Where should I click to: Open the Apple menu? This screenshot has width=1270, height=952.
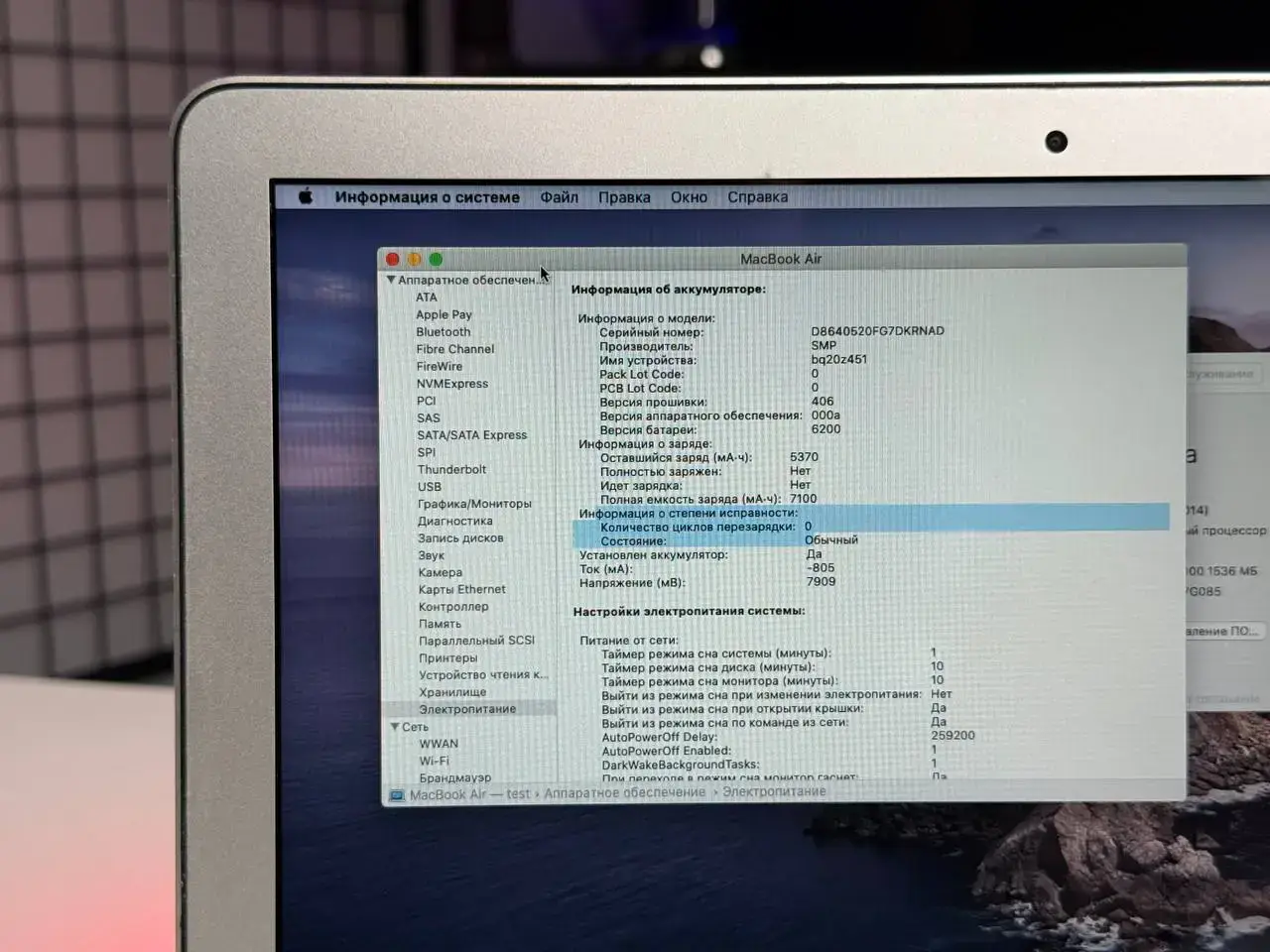[x=306, y=196]
